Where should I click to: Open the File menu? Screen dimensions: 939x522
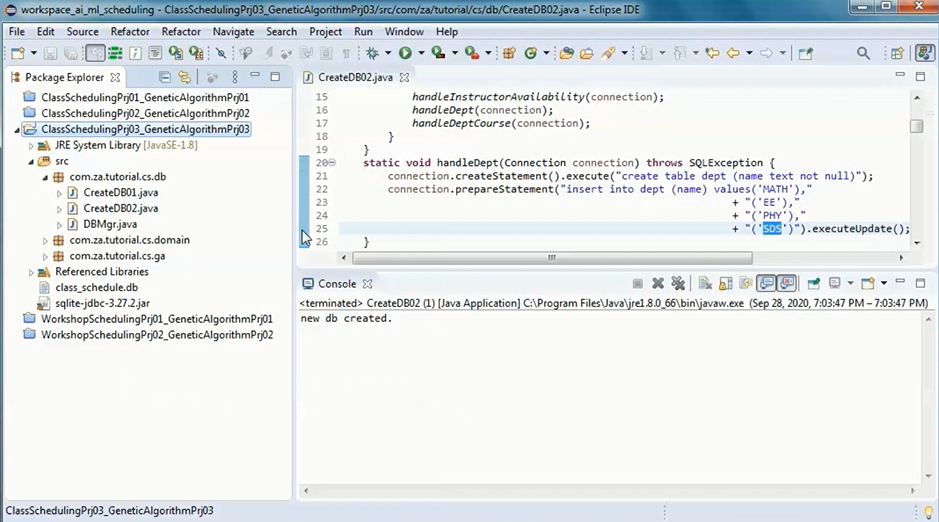[x=17, y=32]
